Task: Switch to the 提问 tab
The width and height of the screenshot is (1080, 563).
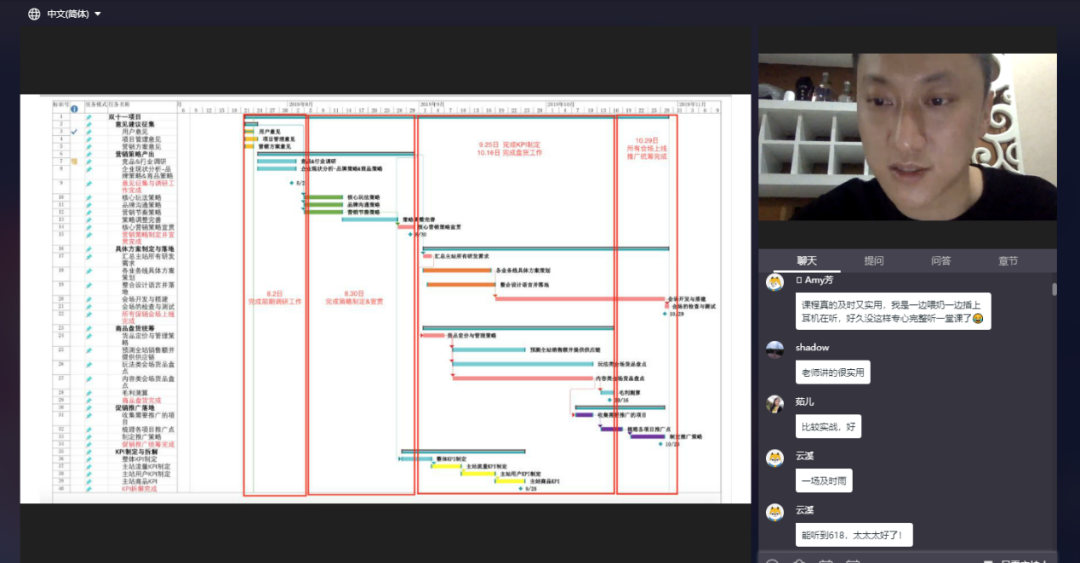Action: point(873,260)
